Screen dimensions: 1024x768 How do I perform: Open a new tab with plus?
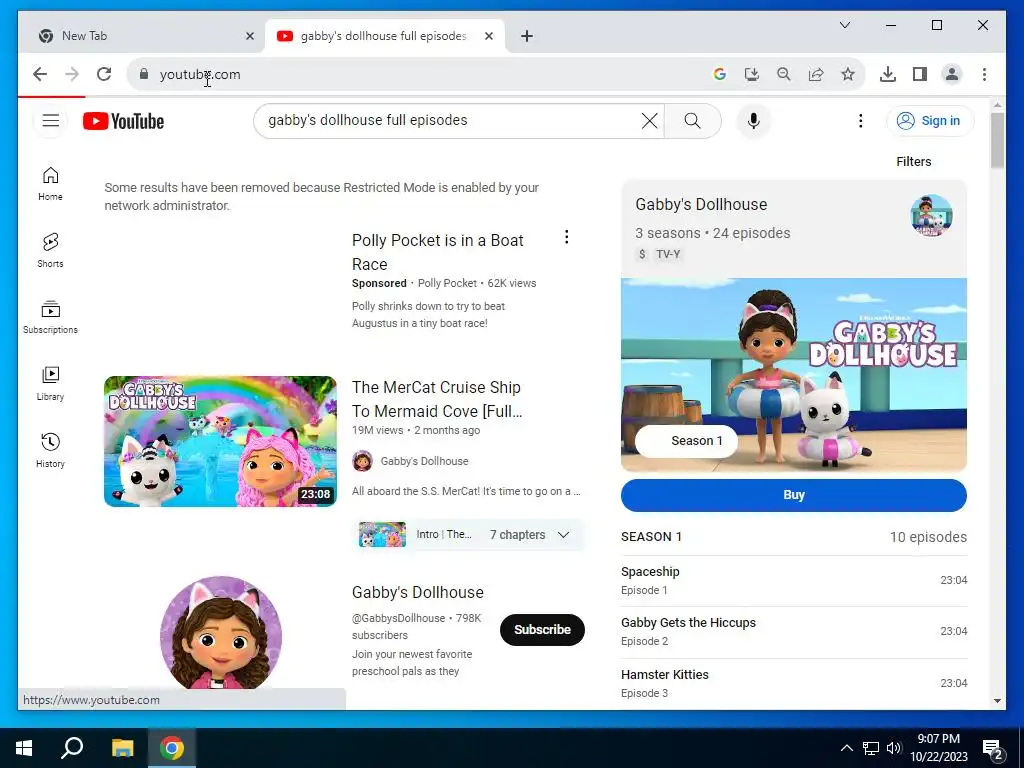[526, 36]
